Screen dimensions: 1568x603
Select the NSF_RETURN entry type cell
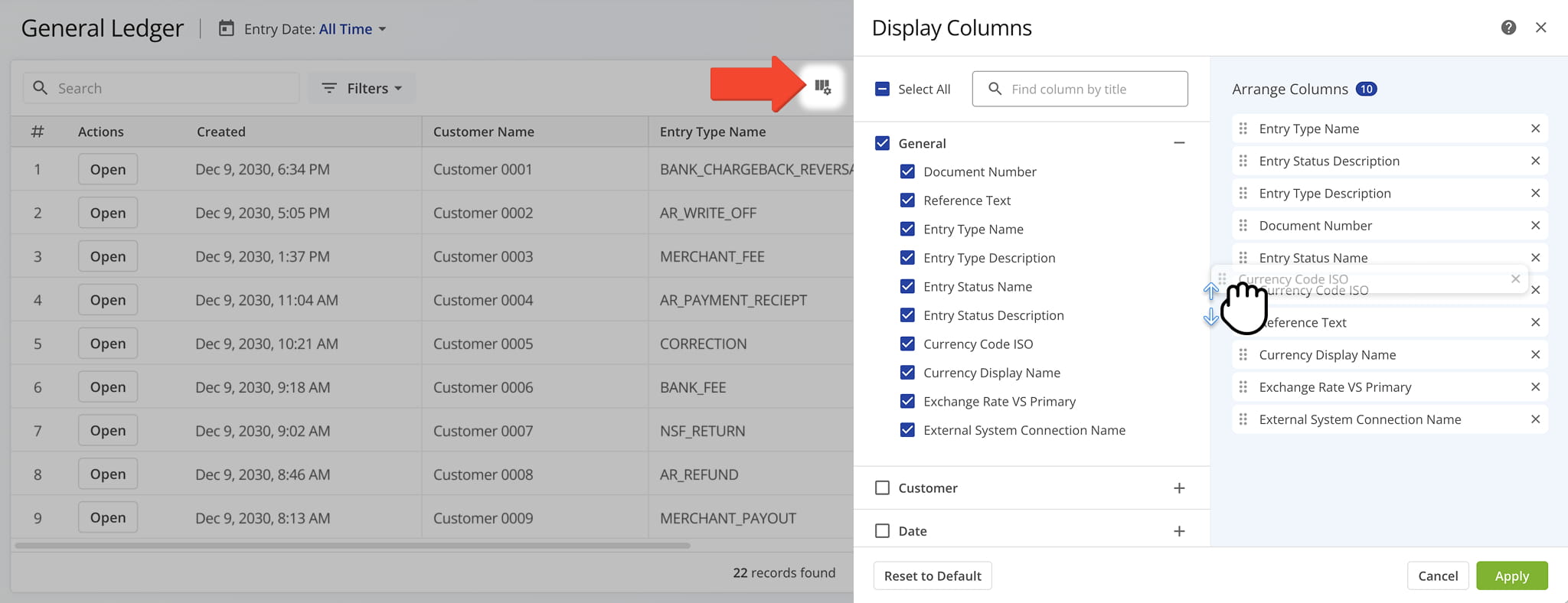click(702, 431)
